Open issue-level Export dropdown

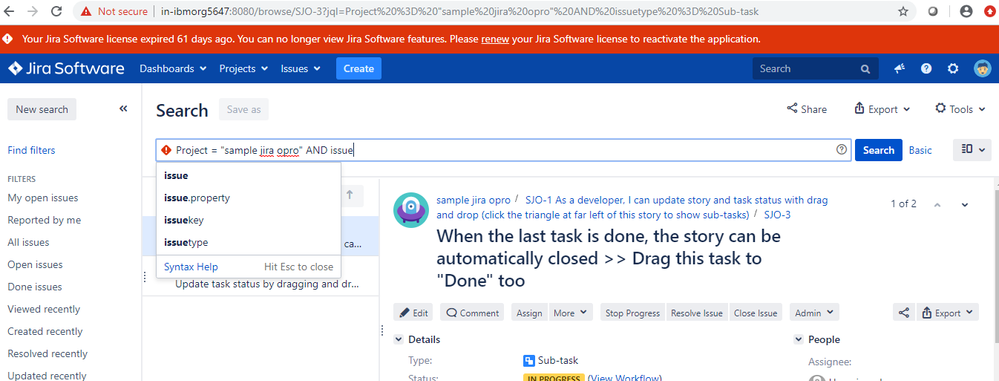pos(947,312)
